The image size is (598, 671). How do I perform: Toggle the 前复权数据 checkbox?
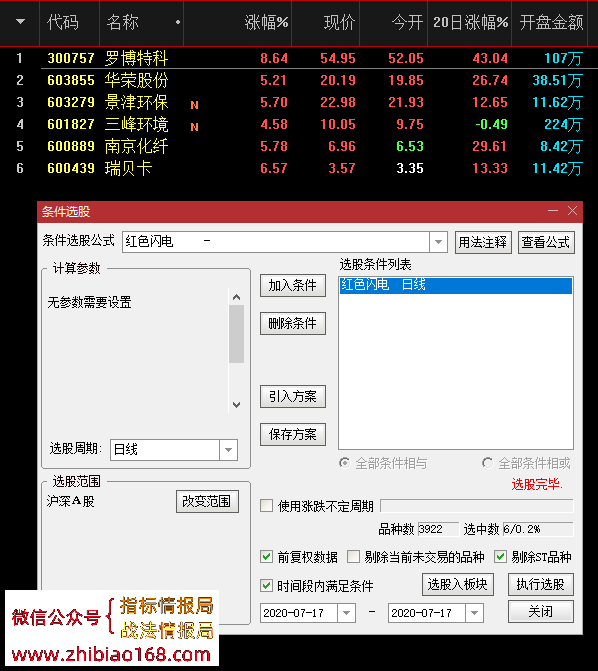[x=267, y=557]
